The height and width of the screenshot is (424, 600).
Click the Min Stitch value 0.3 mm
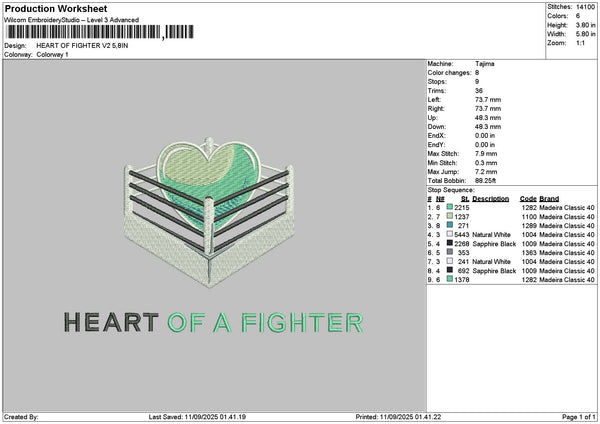tap(486, 163)
